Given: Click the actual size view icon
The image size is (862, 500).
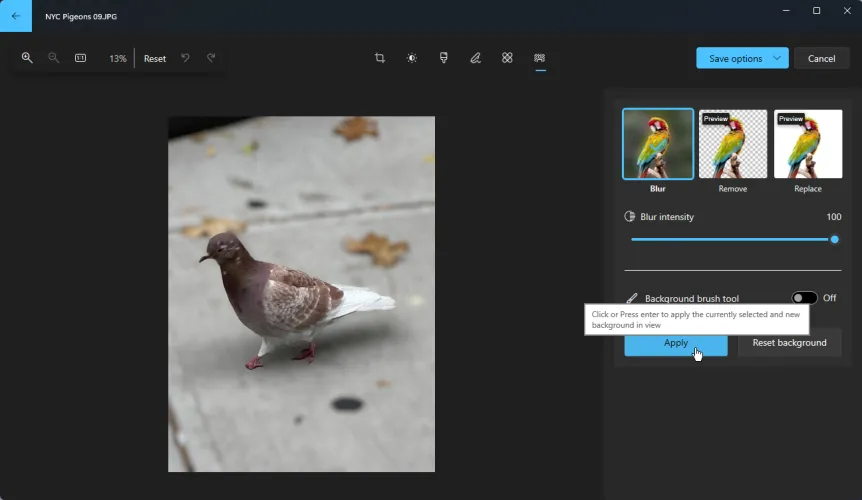Looking at the screenshot, I should coord(80,58).
